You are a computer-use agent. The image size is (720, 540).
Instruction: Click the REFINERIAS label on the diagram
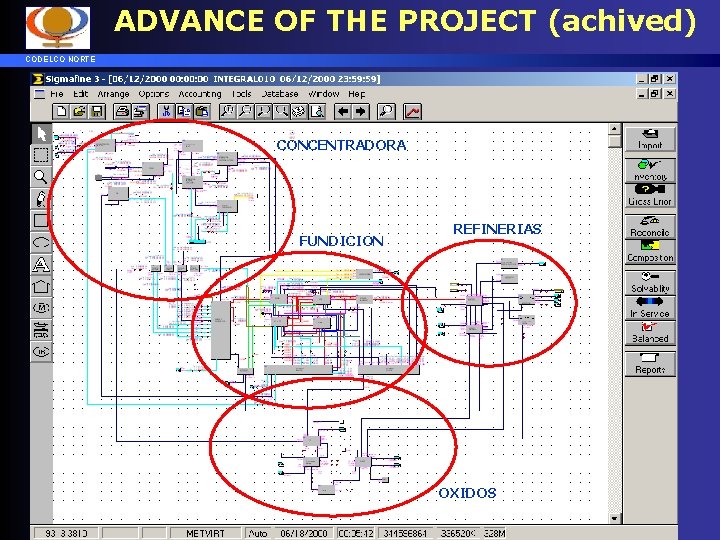click(x=497, y=229)
